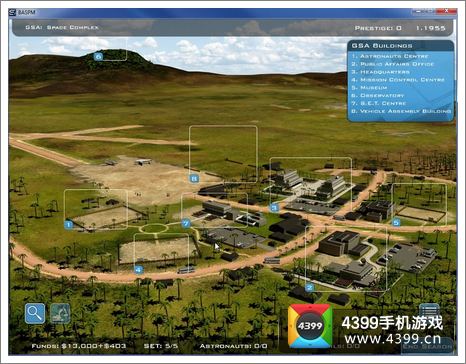This screenshot has height=364, width=466.
Task: Choose '7. S.E.T. Centre' in the list
Action: click(379, 103)
